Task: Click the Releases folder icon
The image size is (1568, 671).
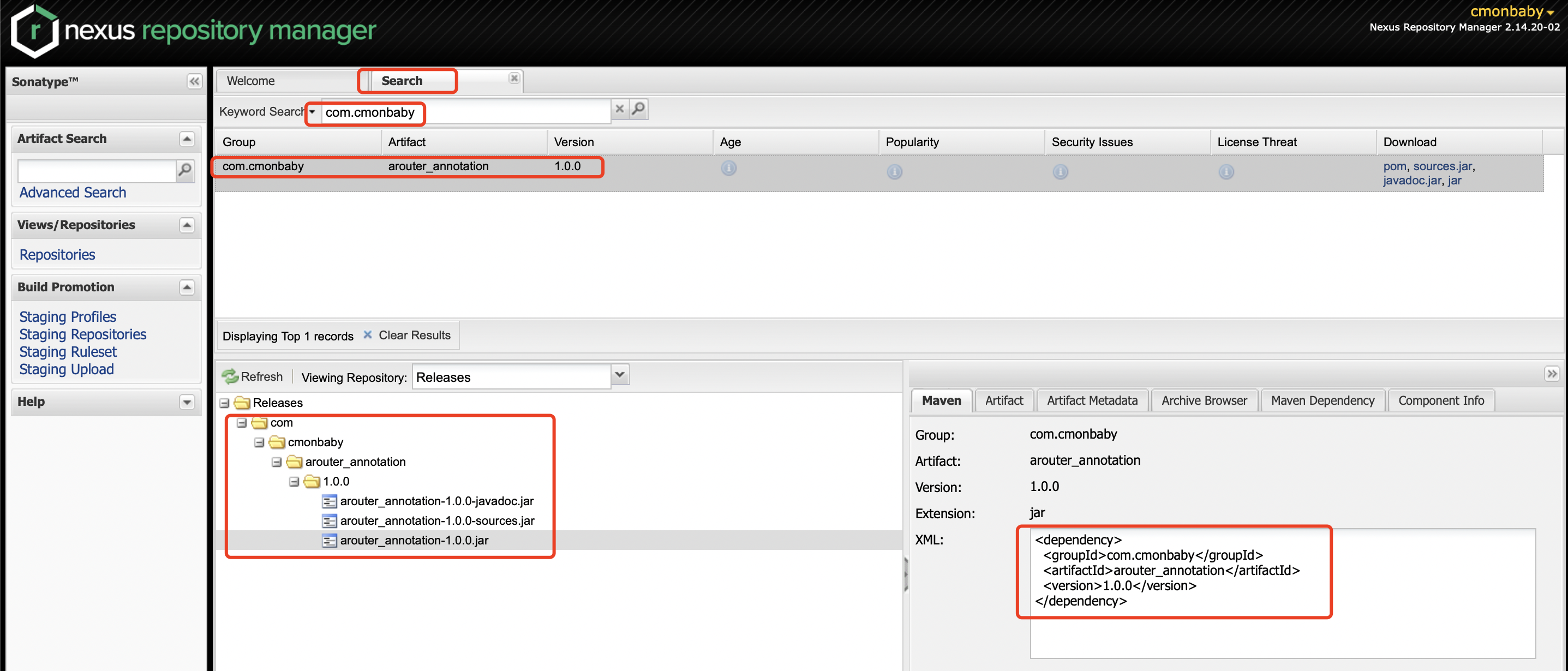Action: coord(242,403)
